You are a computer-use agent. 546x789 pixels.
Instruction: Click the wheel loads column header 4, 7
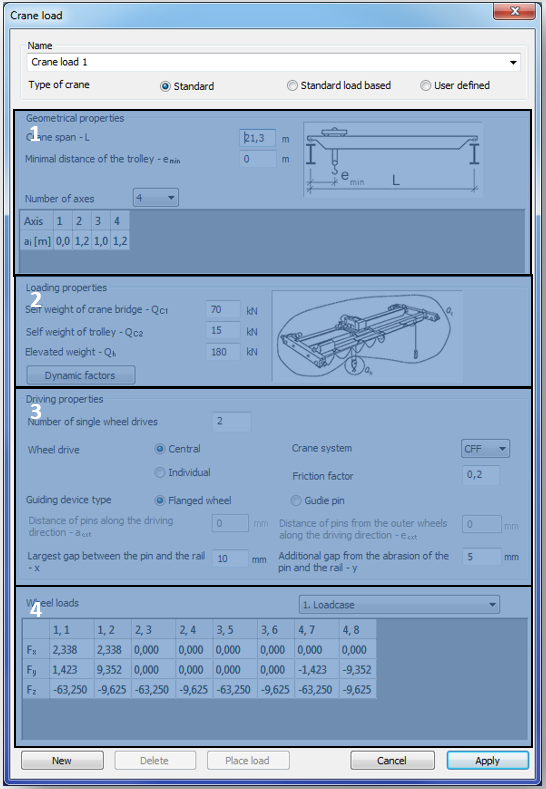click(x=317, y=629)
